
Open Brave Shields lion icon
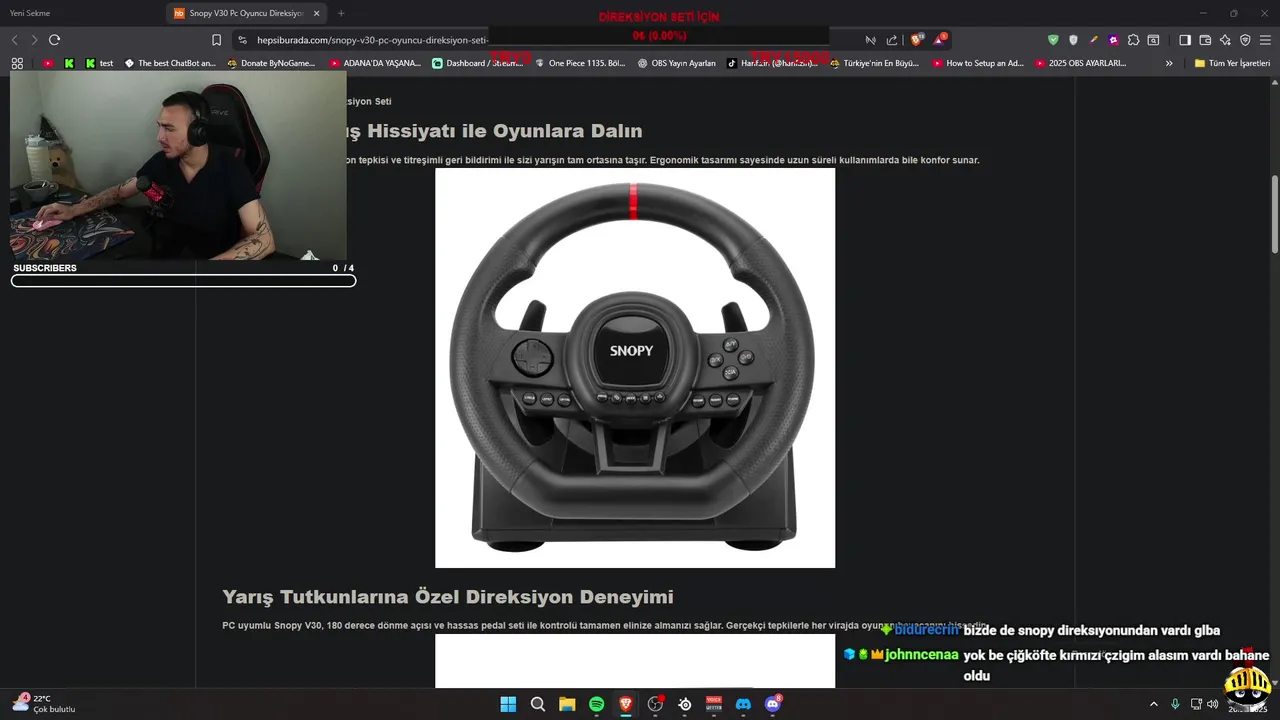tap(917, 40)
